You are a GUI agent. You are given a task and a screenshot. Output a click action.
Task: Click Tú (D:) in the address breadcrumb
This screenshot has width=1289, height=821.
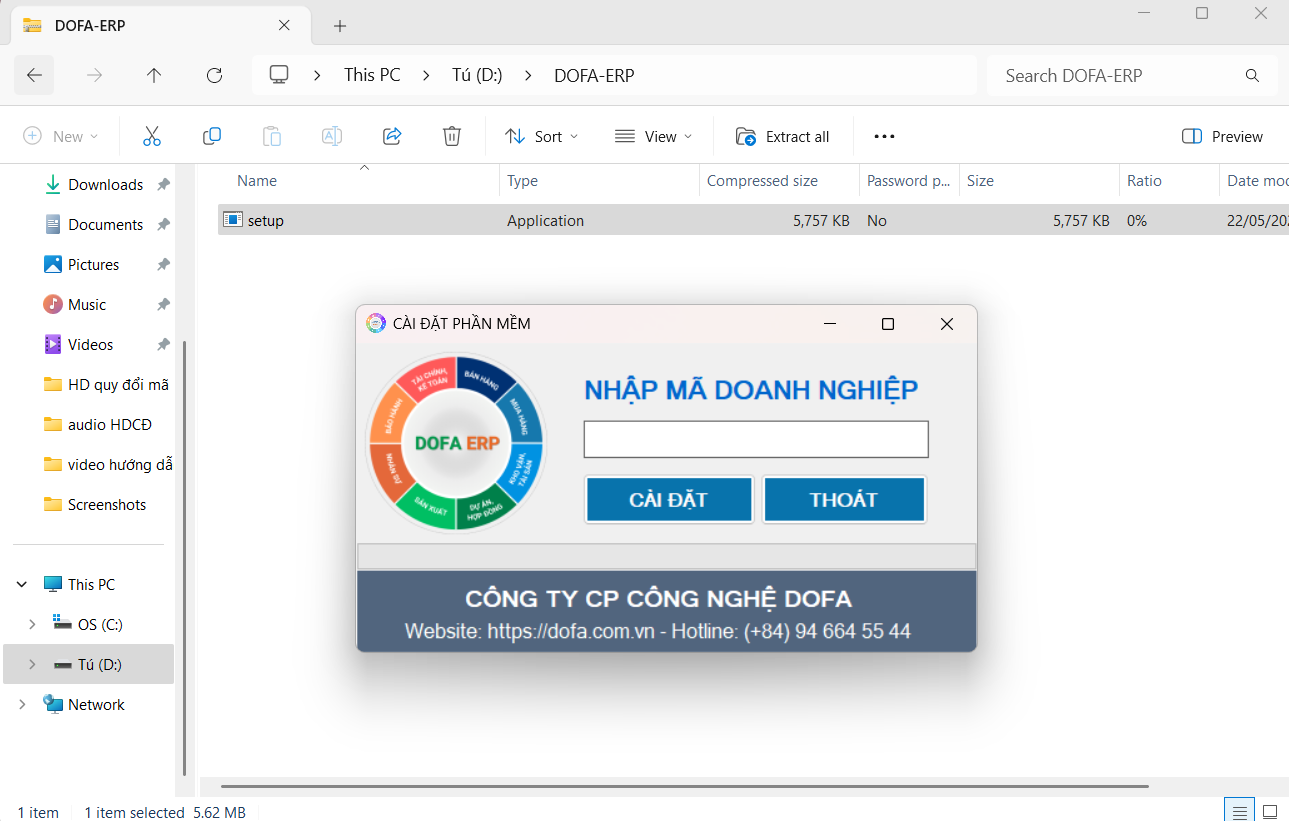[x=477, y=75]
